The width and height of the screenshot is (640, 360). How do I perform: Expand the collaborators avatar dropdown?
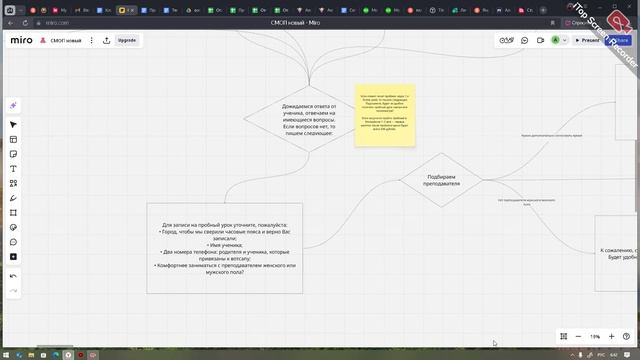coord(564,40)
